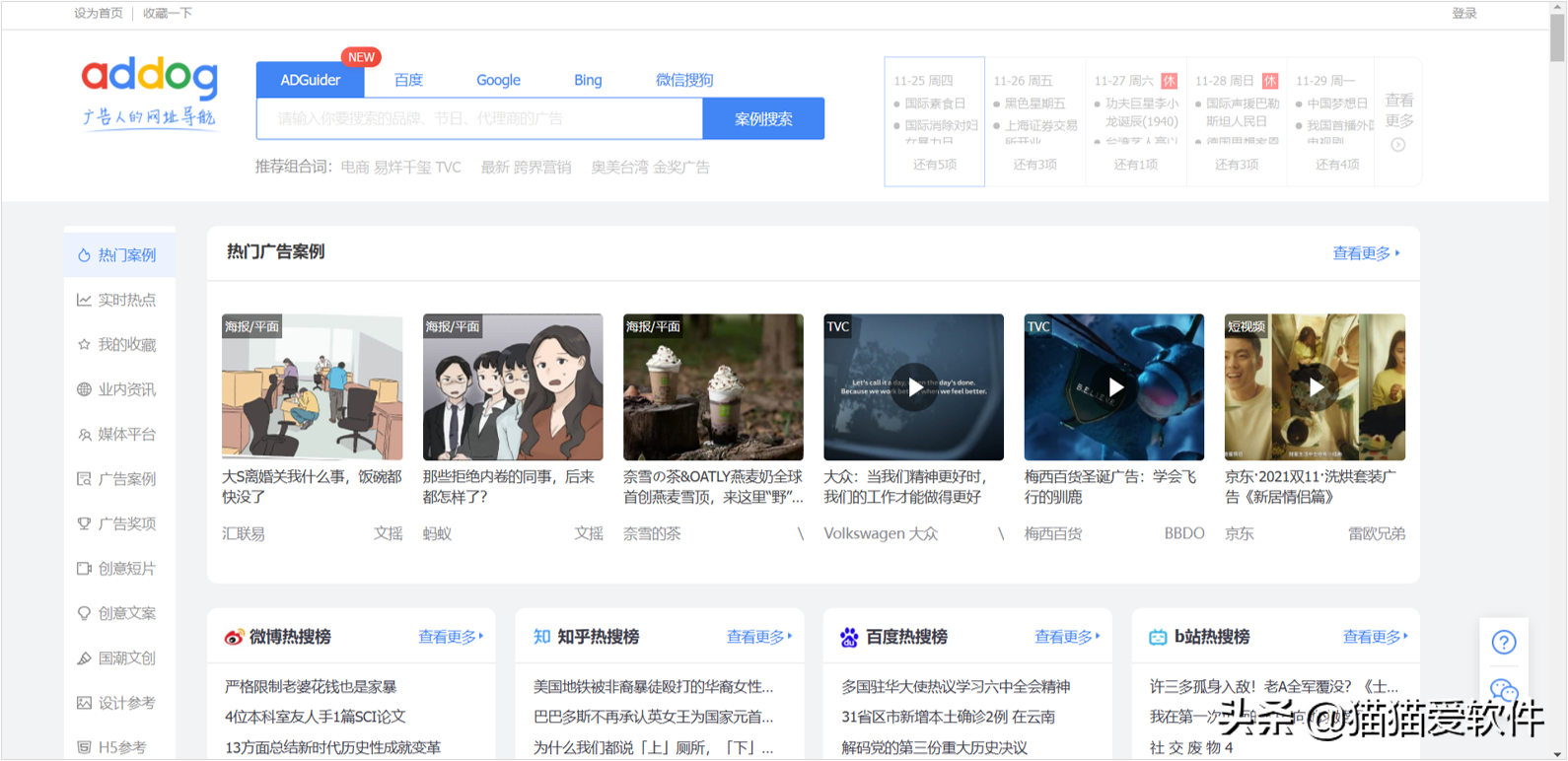1568x761 pixels.
Task: Select the ADGuider search tab
Action: point(311,80)
